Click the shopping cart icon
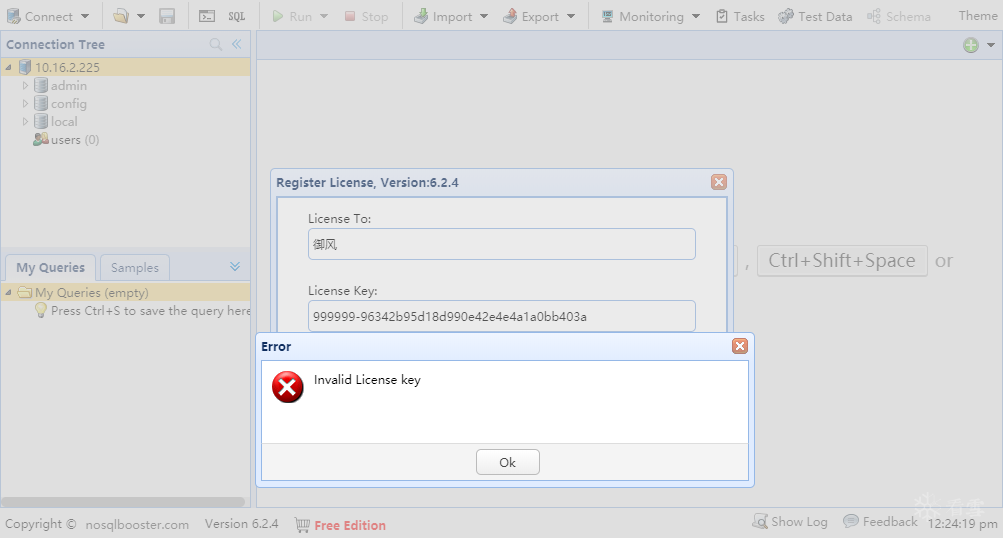The width and height of the screenshot is (1003, 538). coord(303,525)
